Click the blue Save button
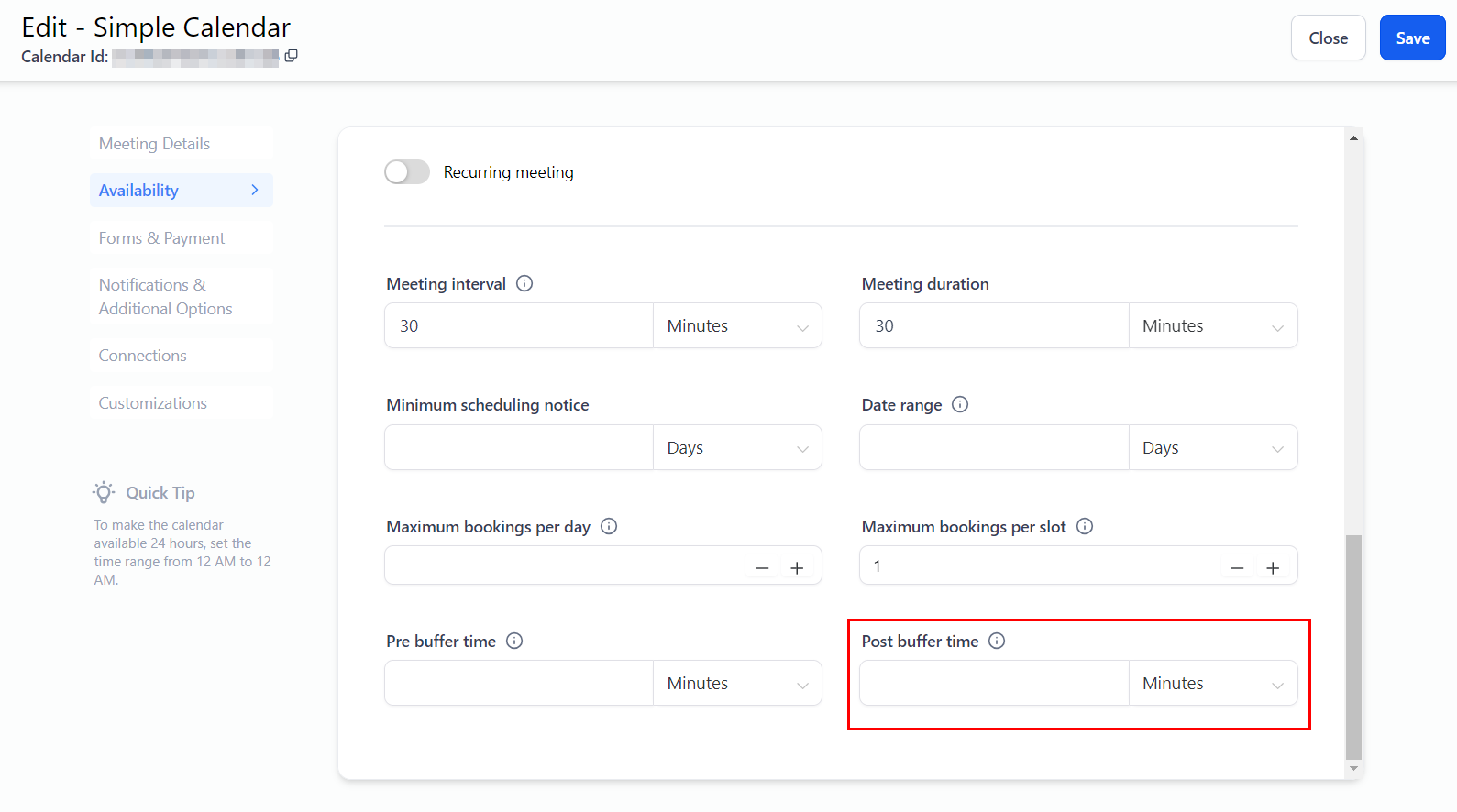The image size is (1457, 812). click(x=1413, y=38)
